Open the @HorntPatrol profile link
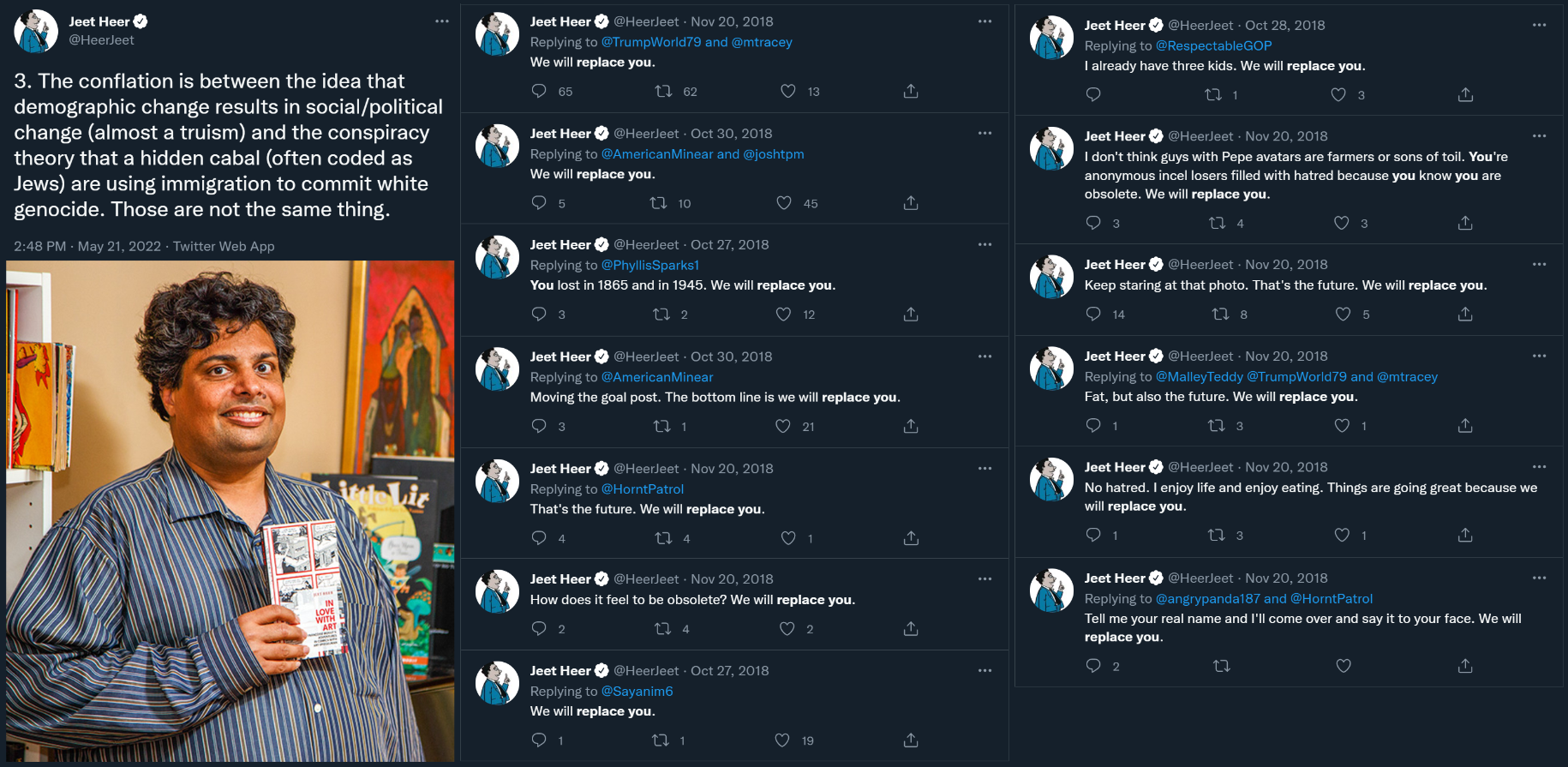 [643, 489]
